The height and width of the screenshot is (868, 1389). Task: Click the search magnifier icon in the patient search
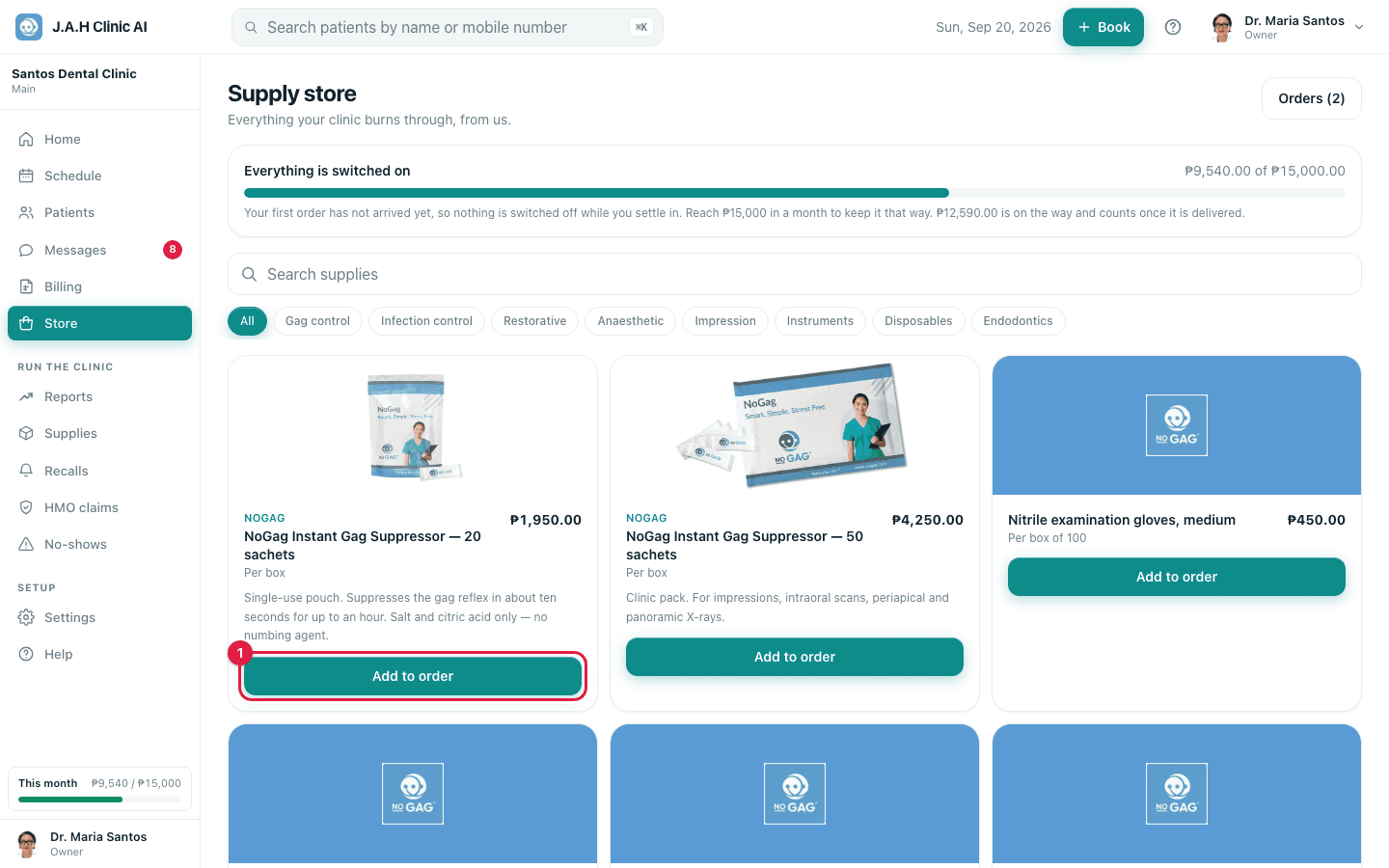(251, 28)
